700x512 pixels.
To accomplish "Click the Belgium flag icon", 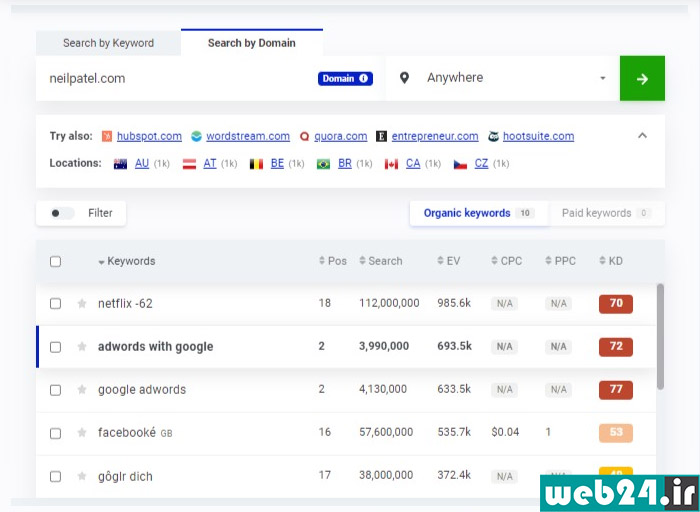I will click(256, 164).
